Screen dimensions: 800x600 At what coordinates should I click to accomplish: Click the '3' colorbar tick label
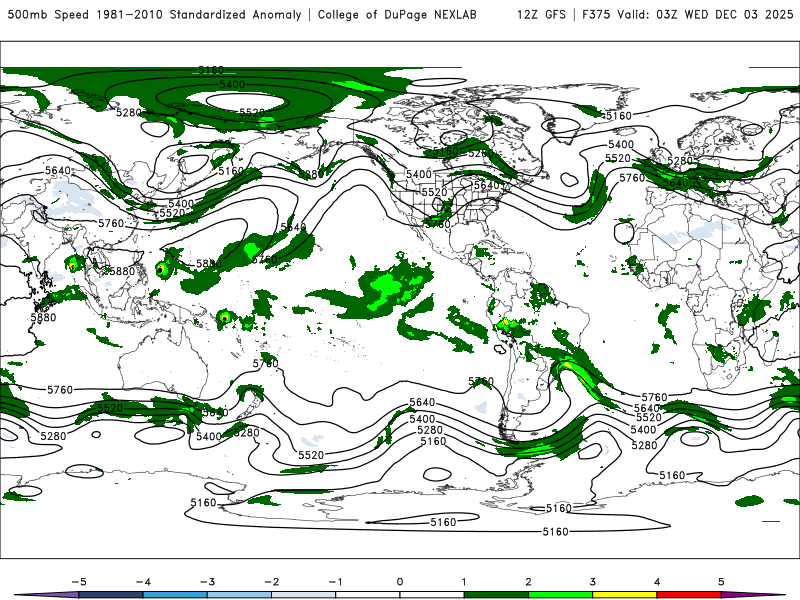click(x=592, y=582)
